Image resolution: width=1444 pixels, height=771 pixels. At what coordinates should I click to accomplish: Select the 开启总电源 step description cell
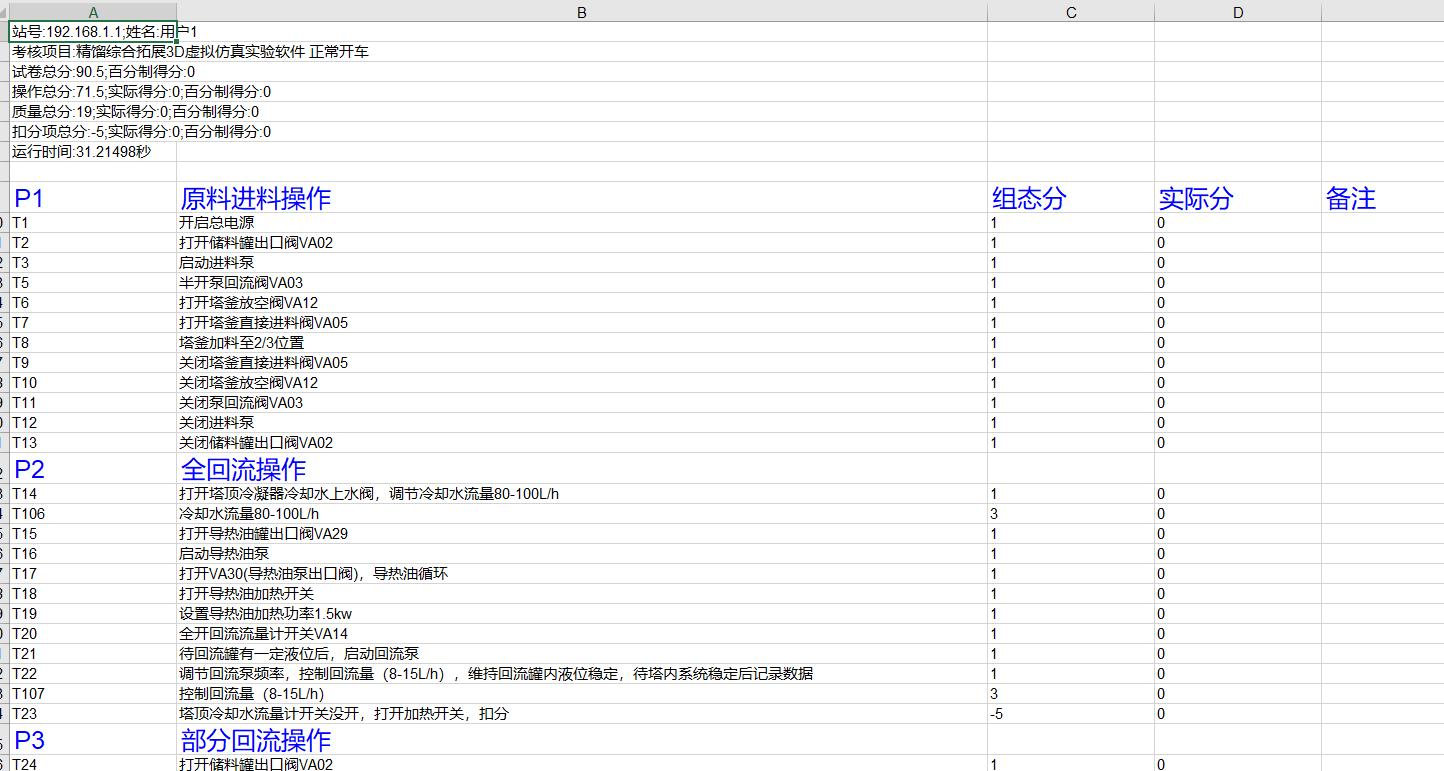(x=581, y=223)
